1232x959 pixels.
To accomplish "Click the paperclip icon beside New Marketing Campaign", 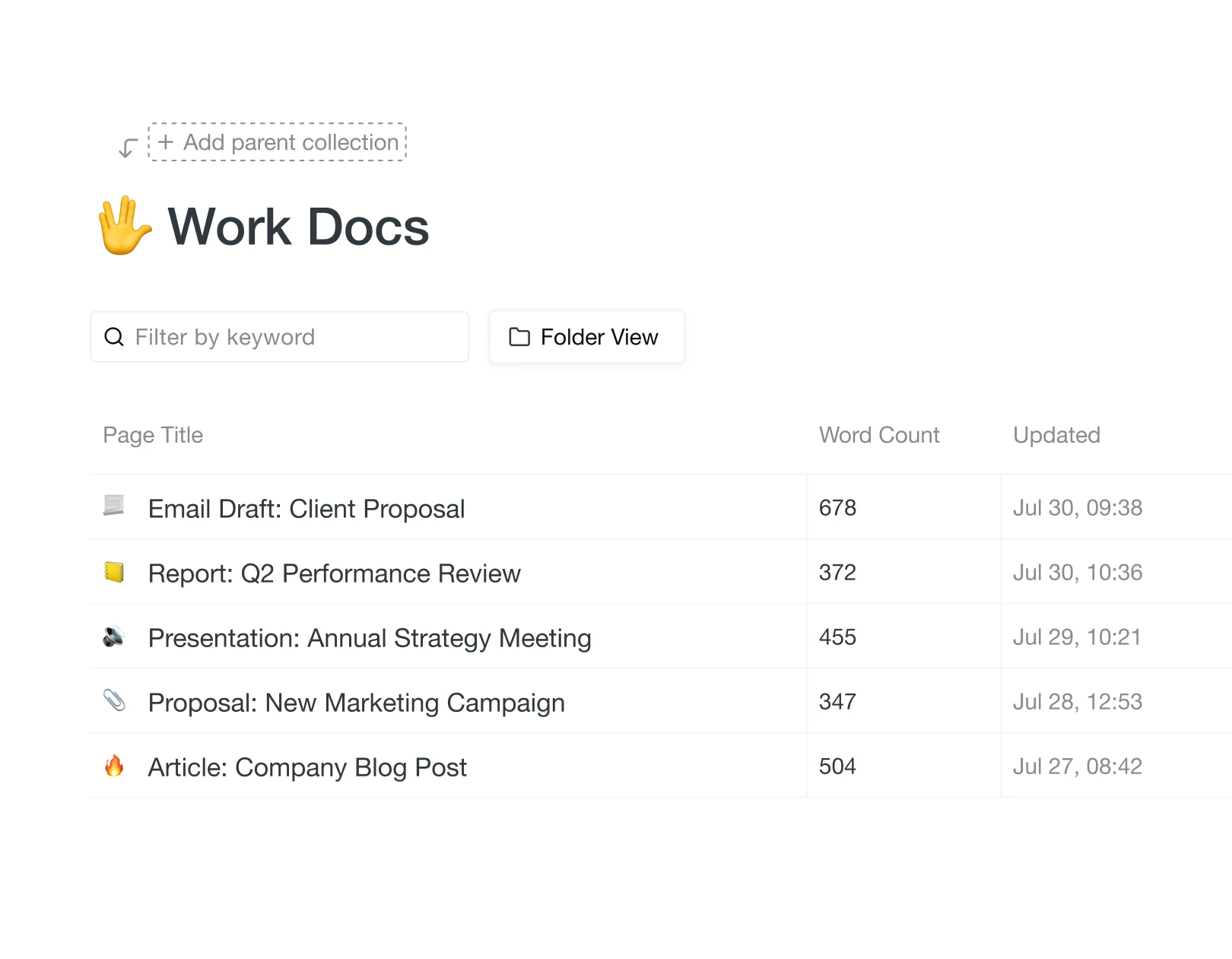I will pyautogui.click(x=114, y=701).
